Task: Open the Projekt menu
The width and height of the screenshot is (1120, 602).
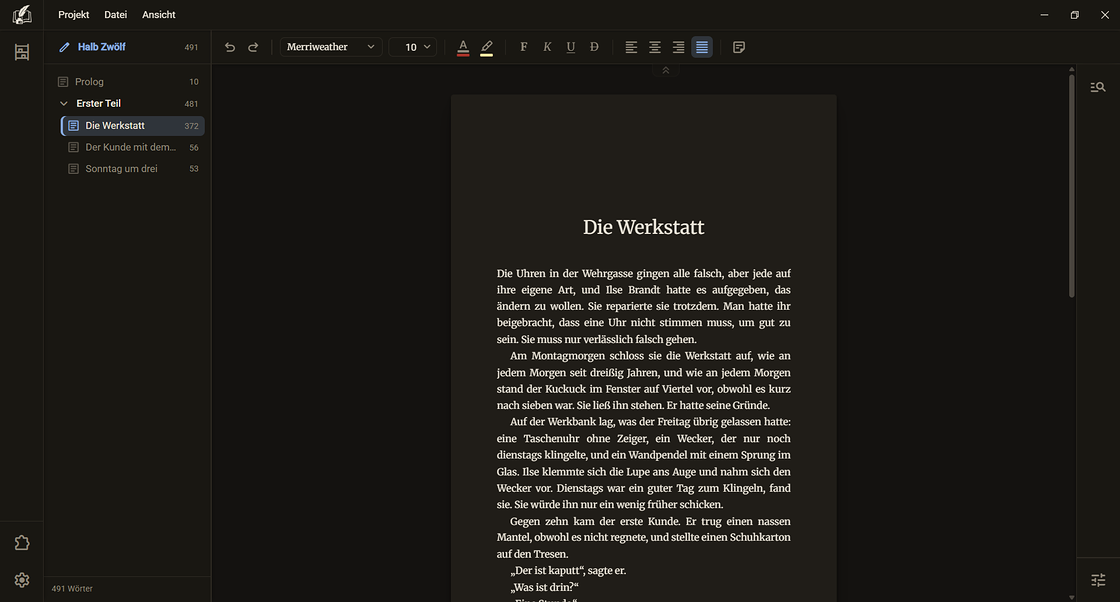Action: coord(74,14)
